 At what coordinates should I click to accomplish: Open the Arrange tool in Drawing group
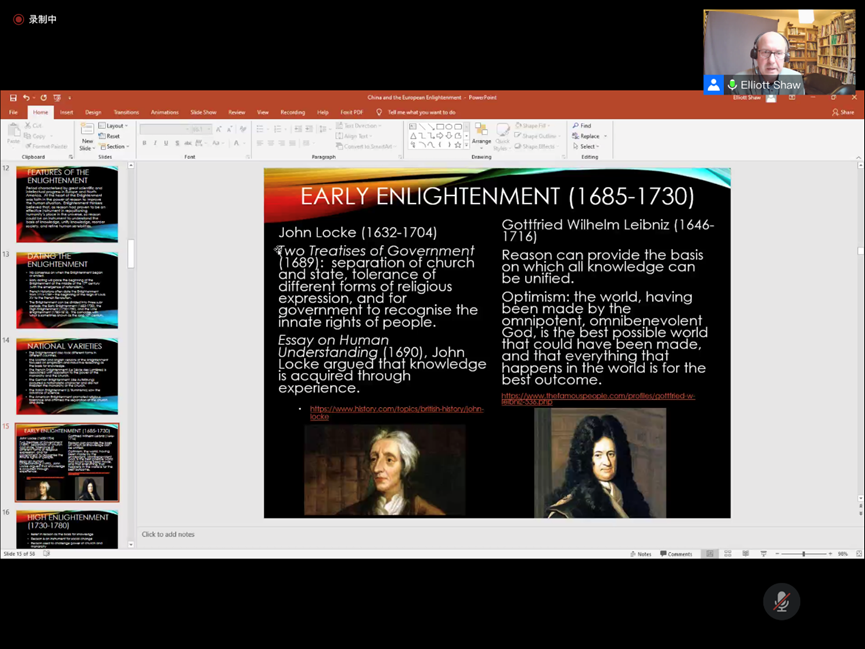pos(481,135)
